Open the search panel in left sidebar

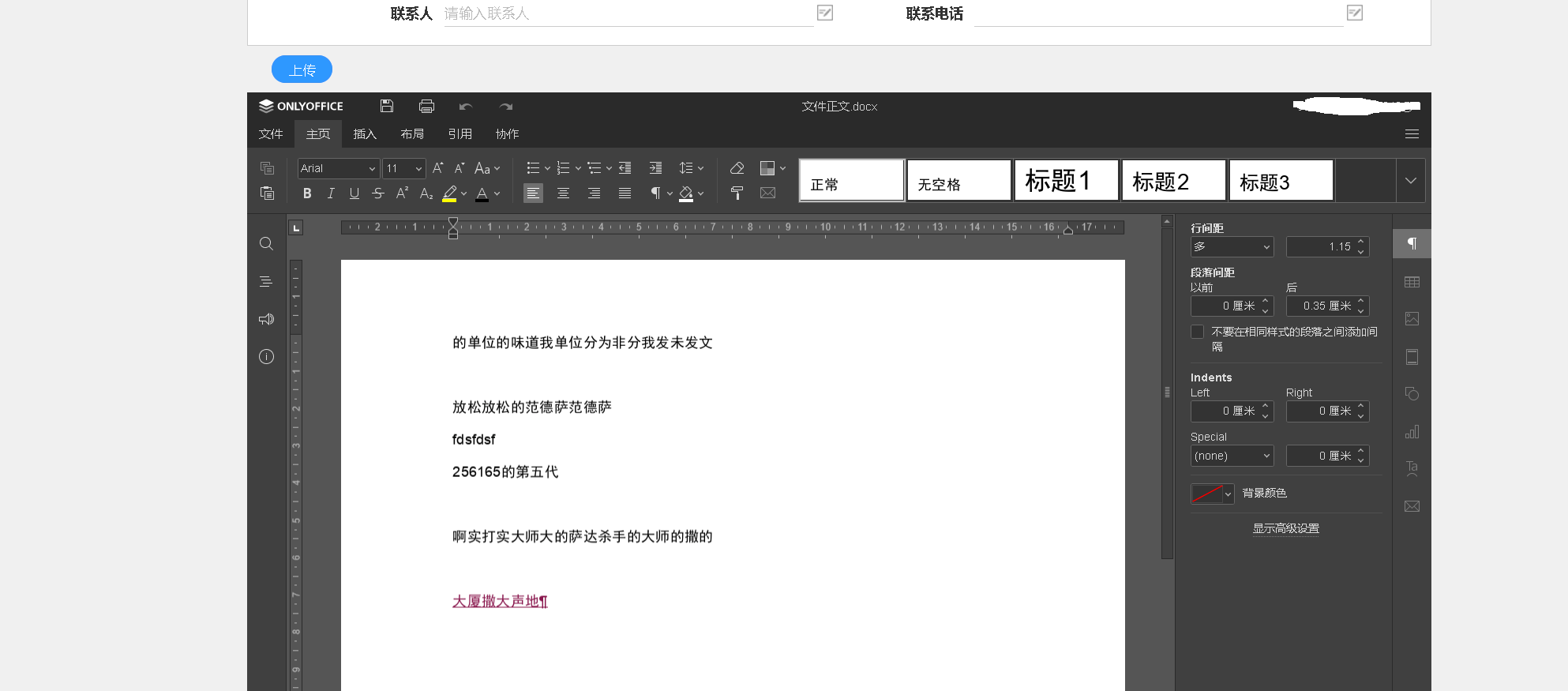click(267, 244)
